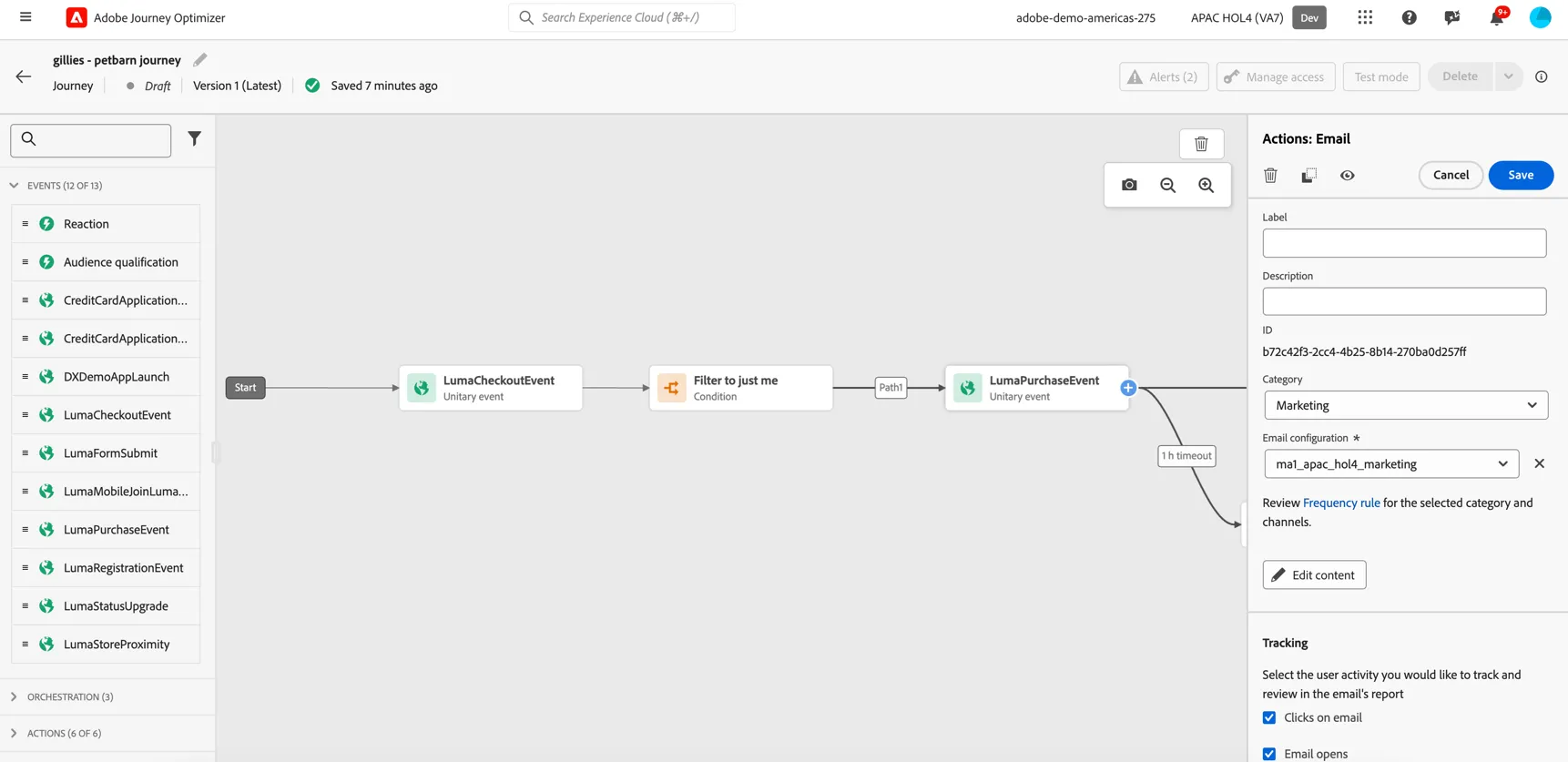Click the filter funnel icon
Image resolution: width=1568 pixels, height=762 pixels.
coord(194,138)
